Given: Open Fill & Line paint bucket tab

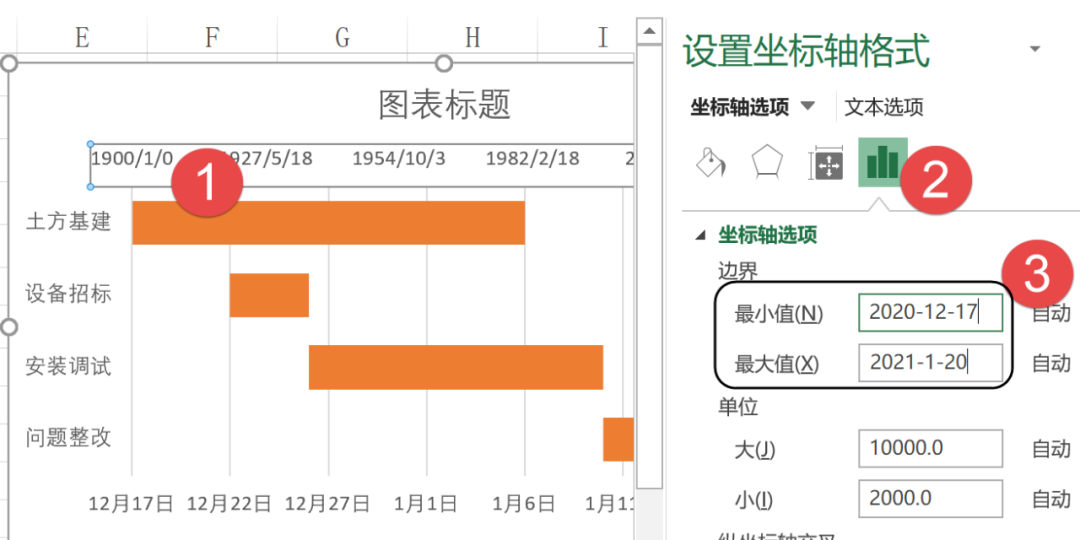Looking at the screenshot, I should point(710,163).
